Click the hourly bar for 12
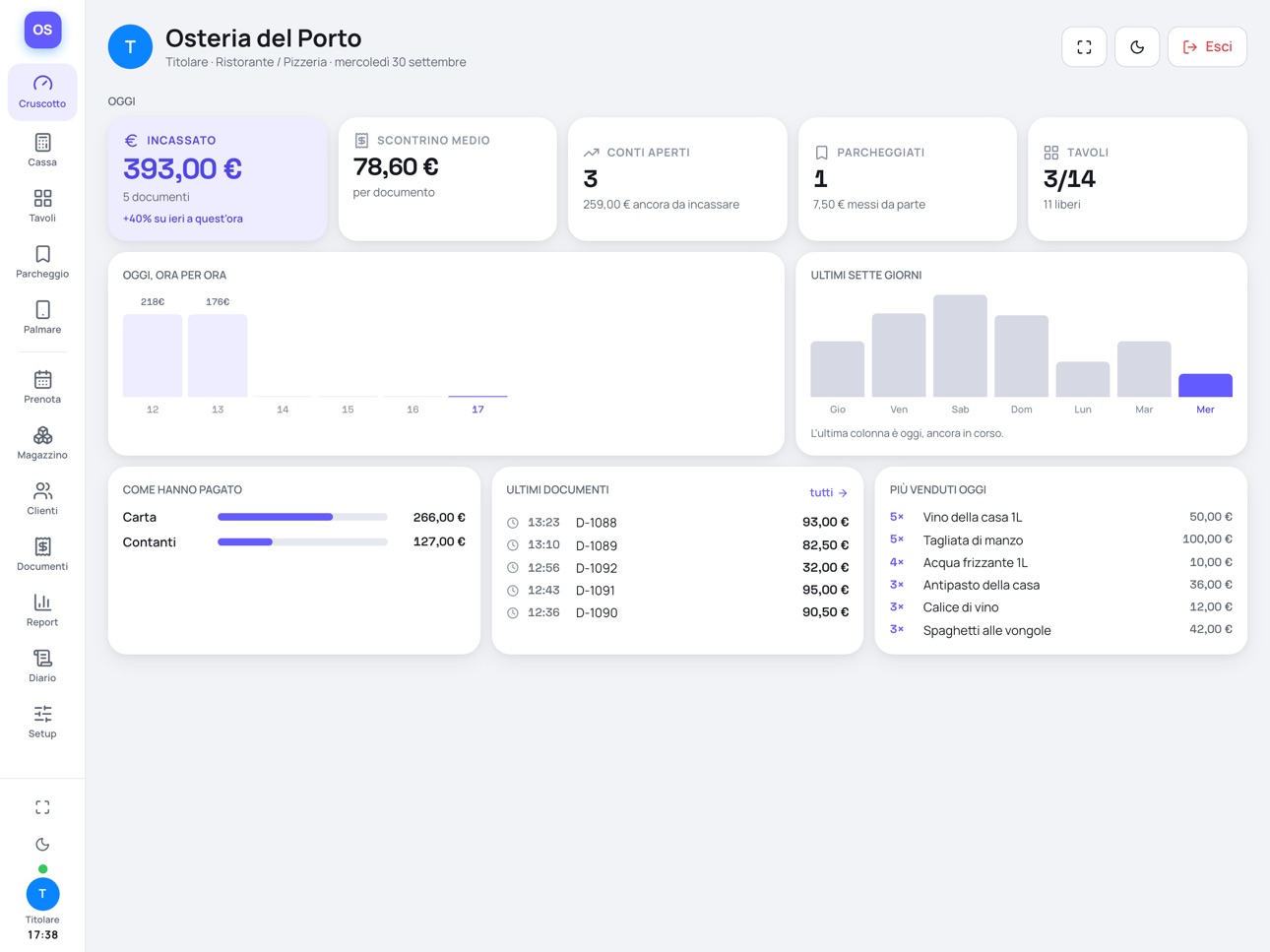The width and height of the screenshot is (1270, 952). [x=153, y=355]
